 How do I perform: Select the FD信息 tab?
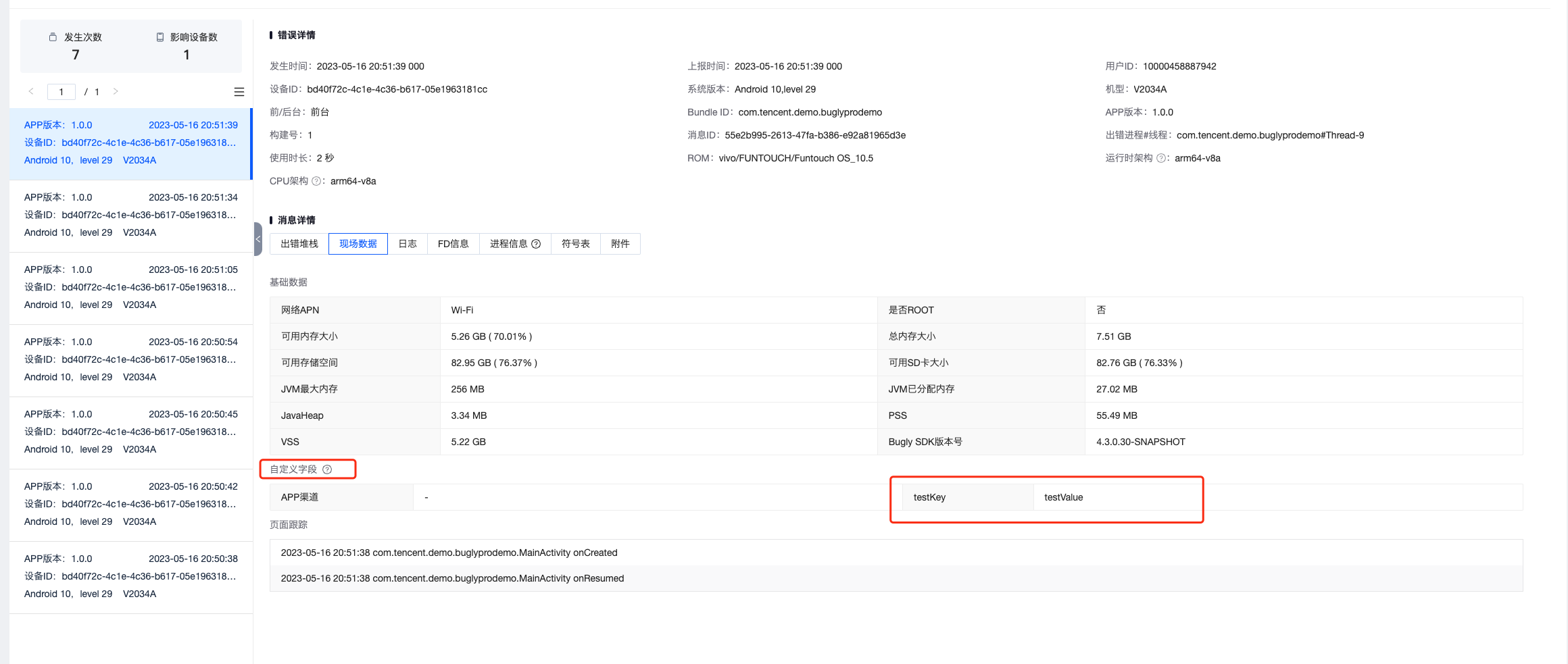pos(453,244)
